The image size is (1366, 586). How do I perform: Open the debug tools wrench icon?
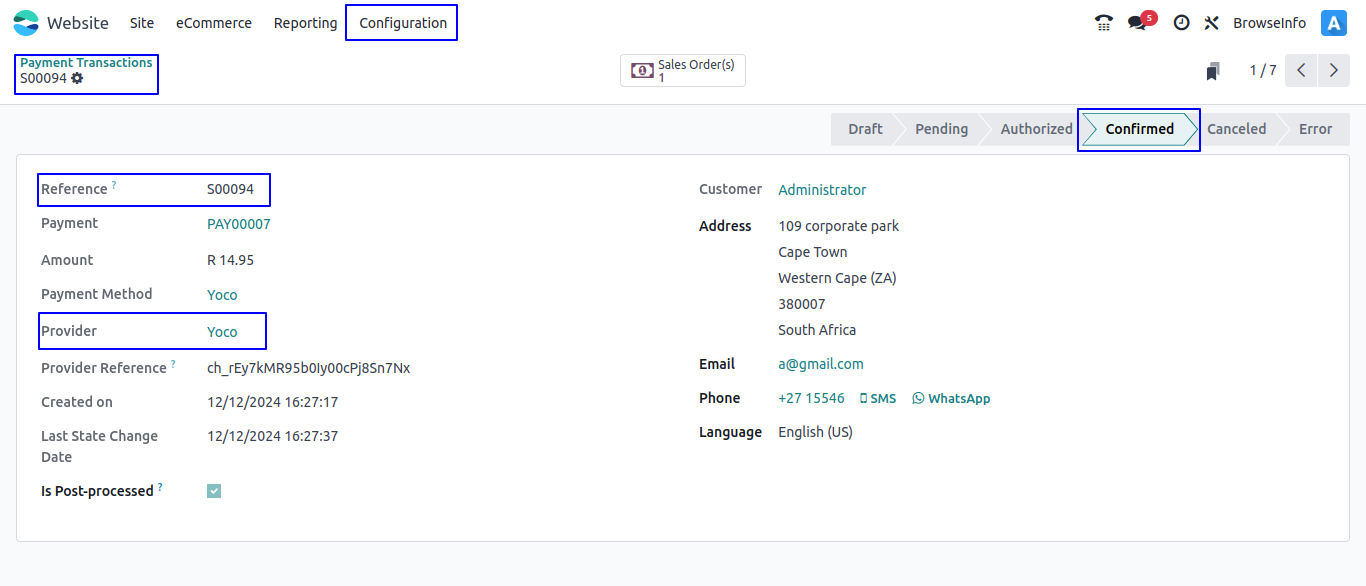point(1211,23)
